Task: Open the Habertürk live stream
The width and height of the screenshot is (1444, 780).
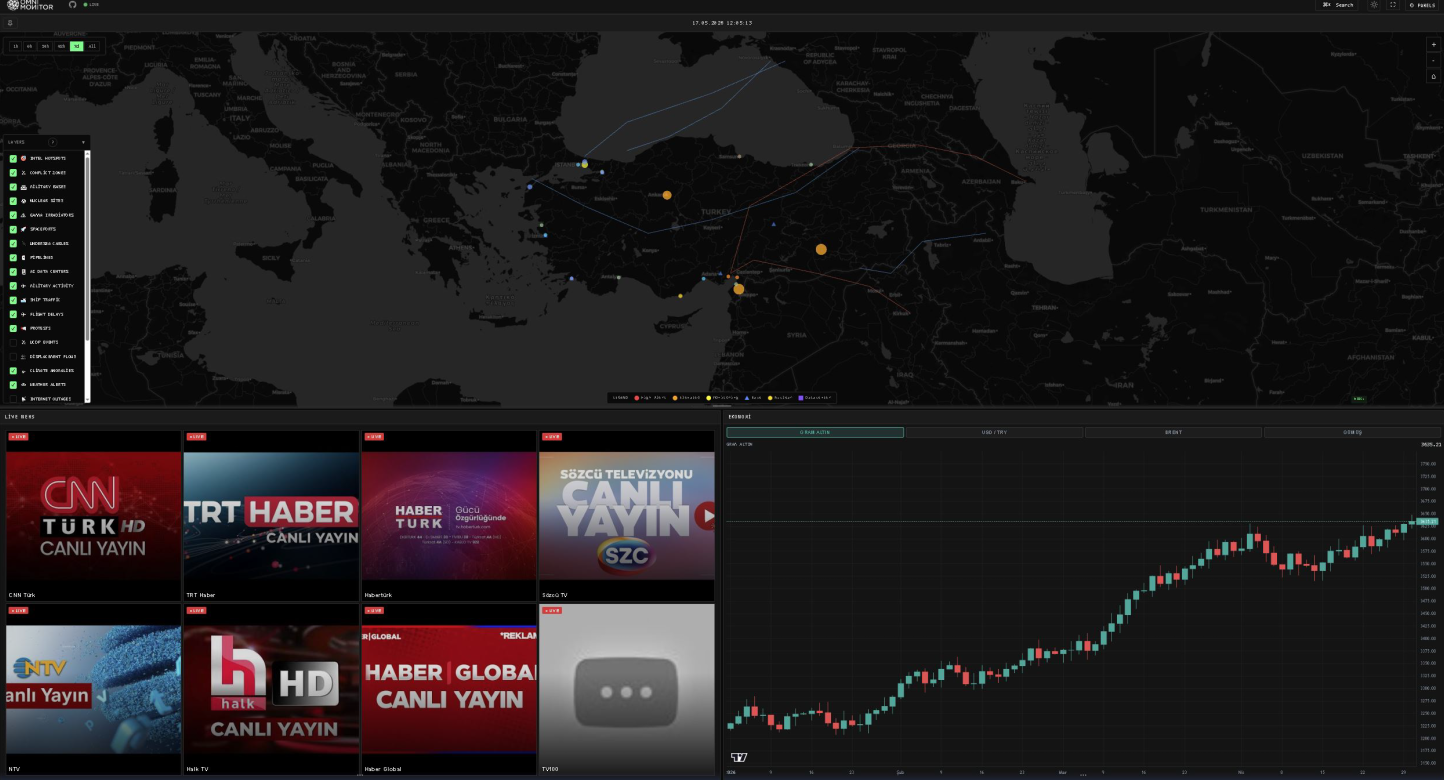Action: tap(449, 516)
